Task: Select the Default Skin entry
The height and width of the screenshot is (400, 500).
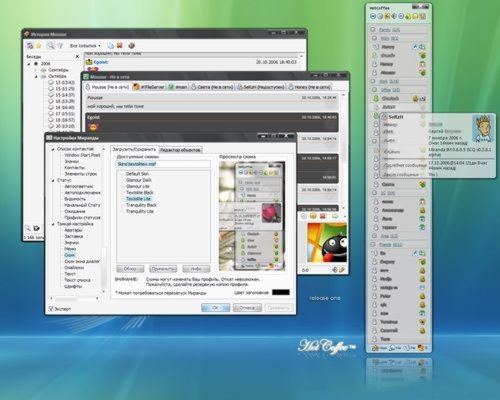Action: click(x=137, y=174)
